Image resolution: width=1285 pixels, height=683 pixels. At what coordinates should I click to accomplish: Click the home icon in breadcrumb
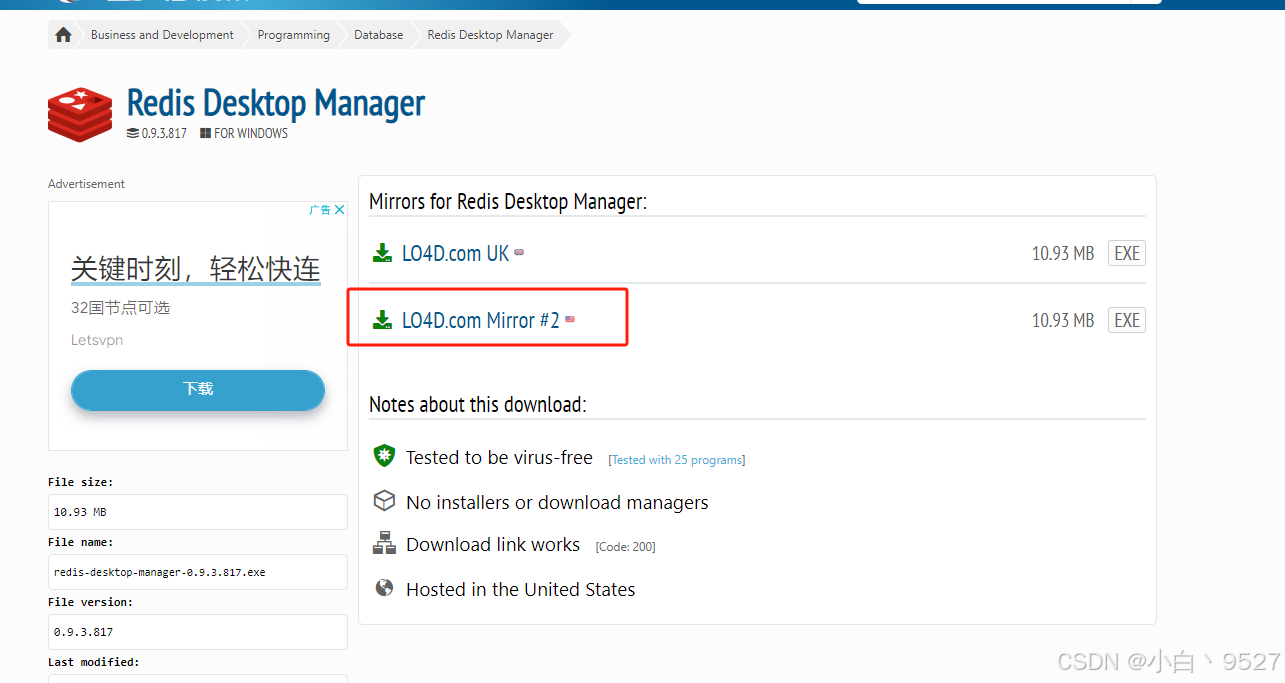pos(64,35)
